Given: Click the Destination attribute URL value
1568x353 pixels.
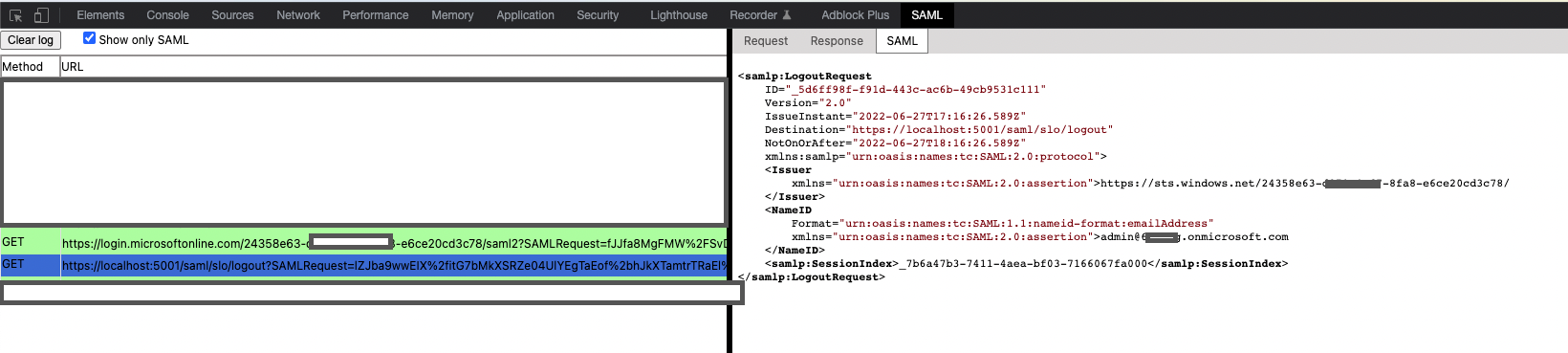Looking at the screenshot, I should (979, 130).
